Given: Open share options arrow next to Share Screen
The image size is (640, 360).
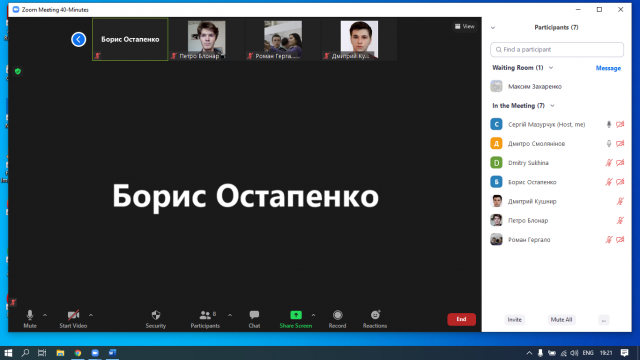Looking at the screenshot, I should pyautogui.click(x=313, y=315).
